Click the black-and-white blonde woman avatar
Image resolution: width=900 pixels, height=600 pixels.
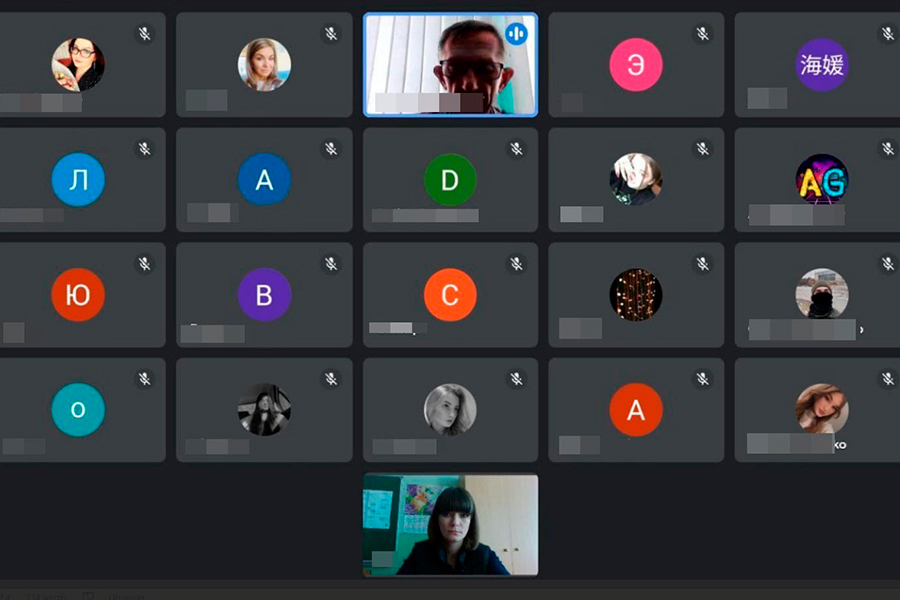point(450,409)
